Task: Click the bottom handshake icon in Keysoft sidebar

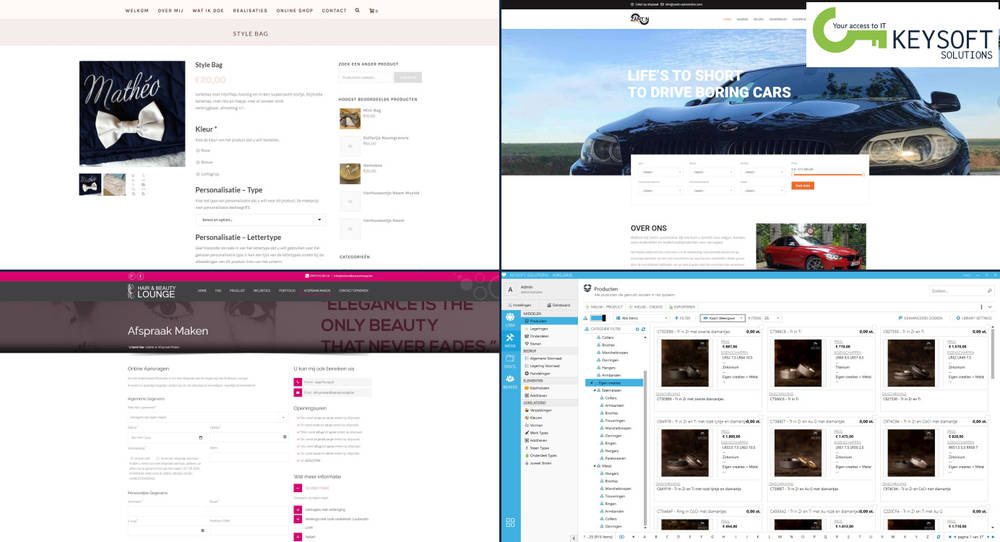Action: [510, 381]
